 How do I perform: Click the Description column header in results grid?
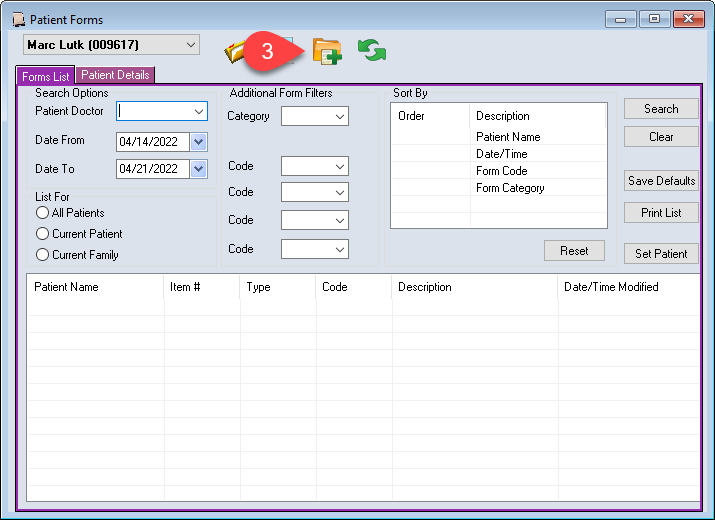tap(474, 287)
